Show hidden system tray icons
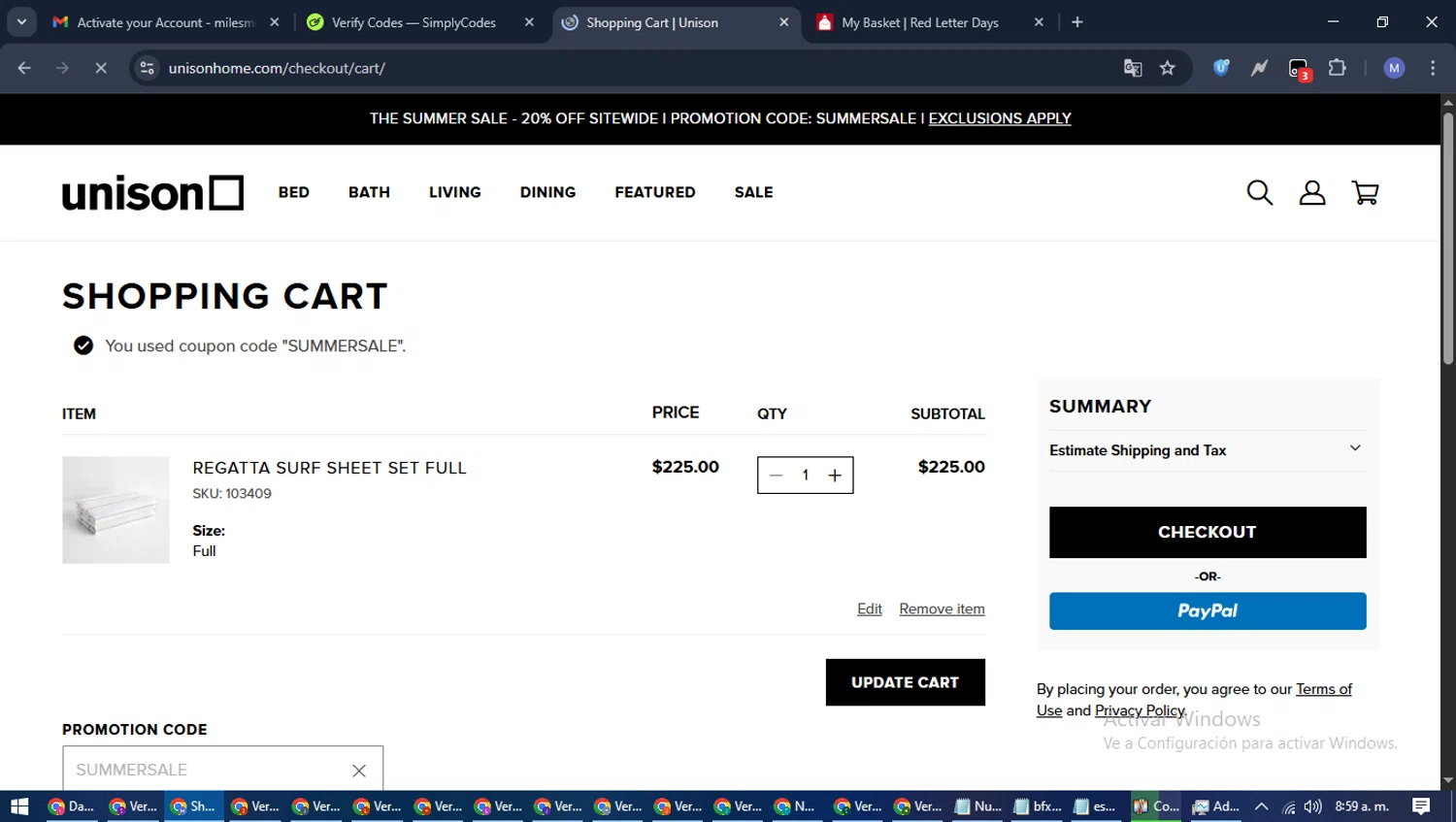This screenshot has height=822, width=1456. (x=1262, y=806)
